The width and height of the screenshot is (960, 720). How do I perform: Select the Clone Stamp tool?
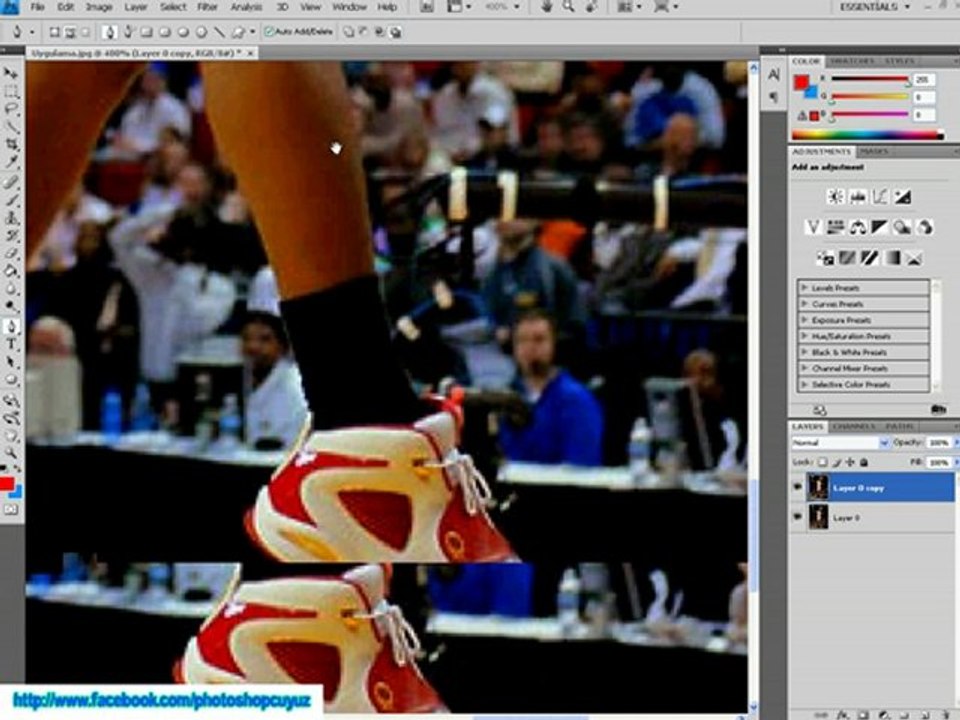(11, 218)
